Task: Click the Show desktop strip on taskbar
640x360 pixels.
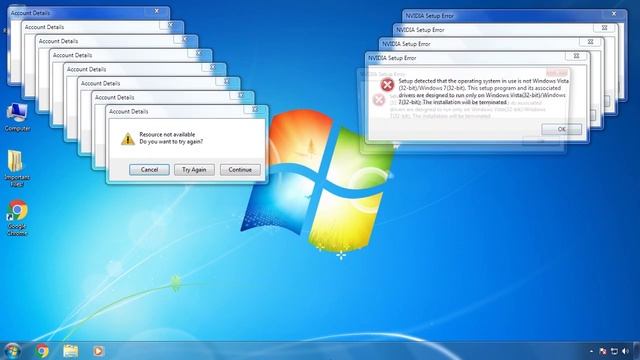Action: [x=637, y=351]
